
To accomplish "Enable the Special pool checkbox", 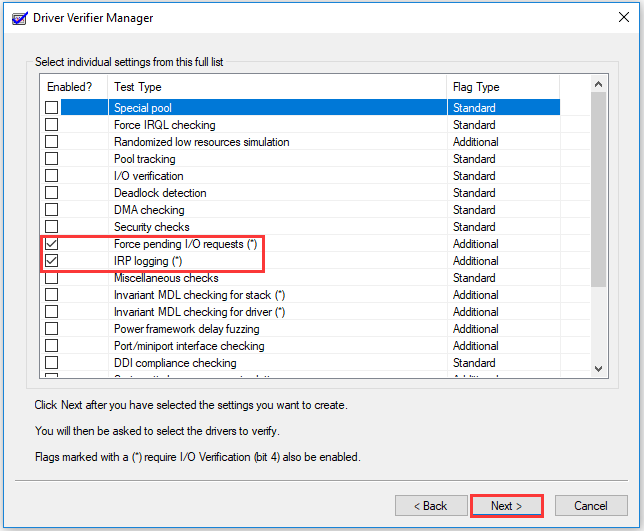I will [x=51, y=108].
